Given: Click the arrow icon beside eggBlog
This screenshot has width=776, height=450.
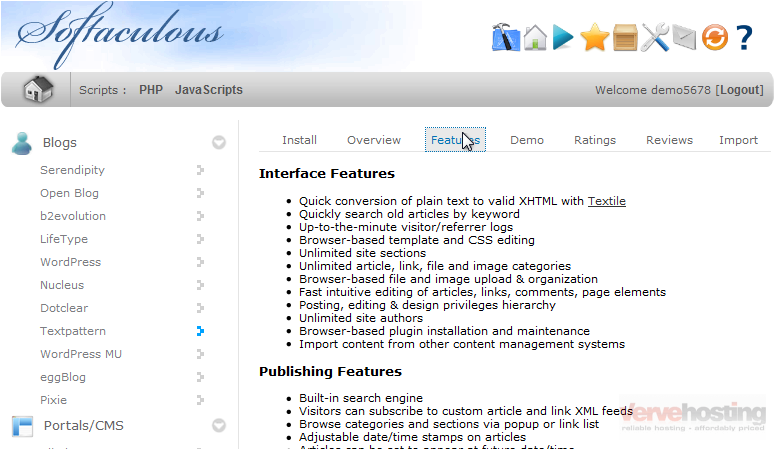Looking at the screenshot, I should (x=200, y=377).
